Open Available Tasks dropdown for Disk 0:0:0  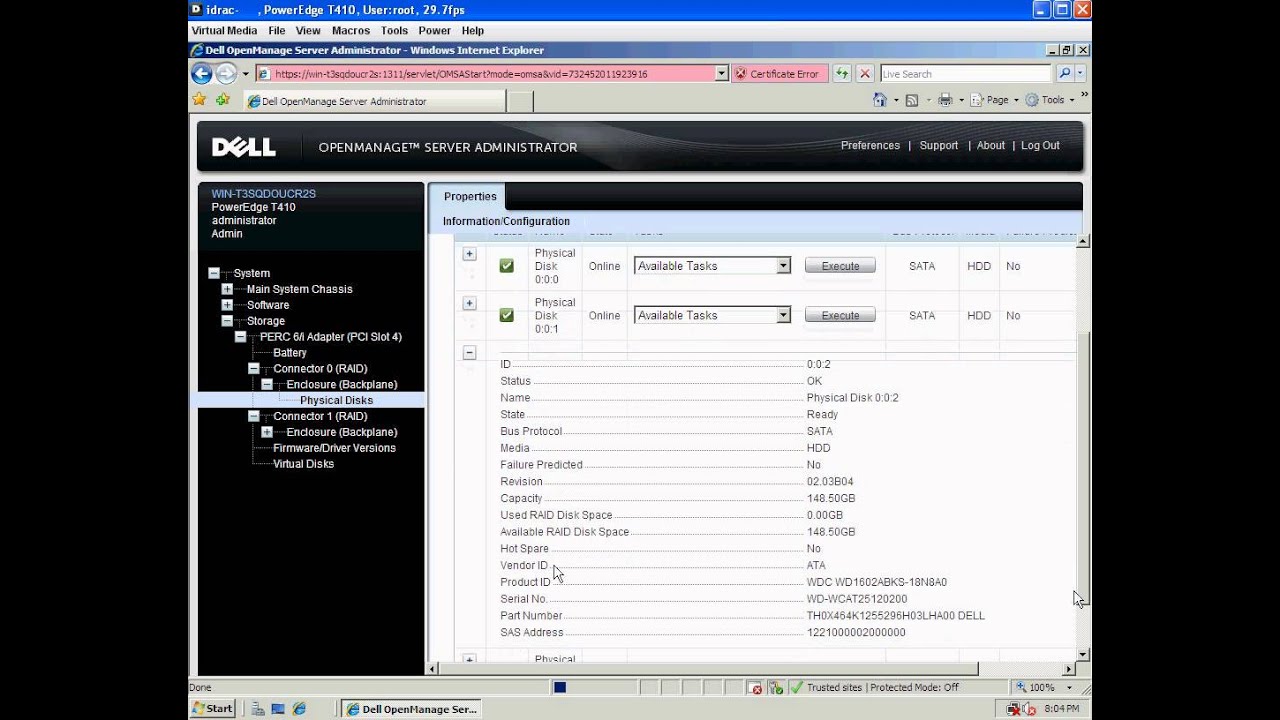click(x=712, y=266)
